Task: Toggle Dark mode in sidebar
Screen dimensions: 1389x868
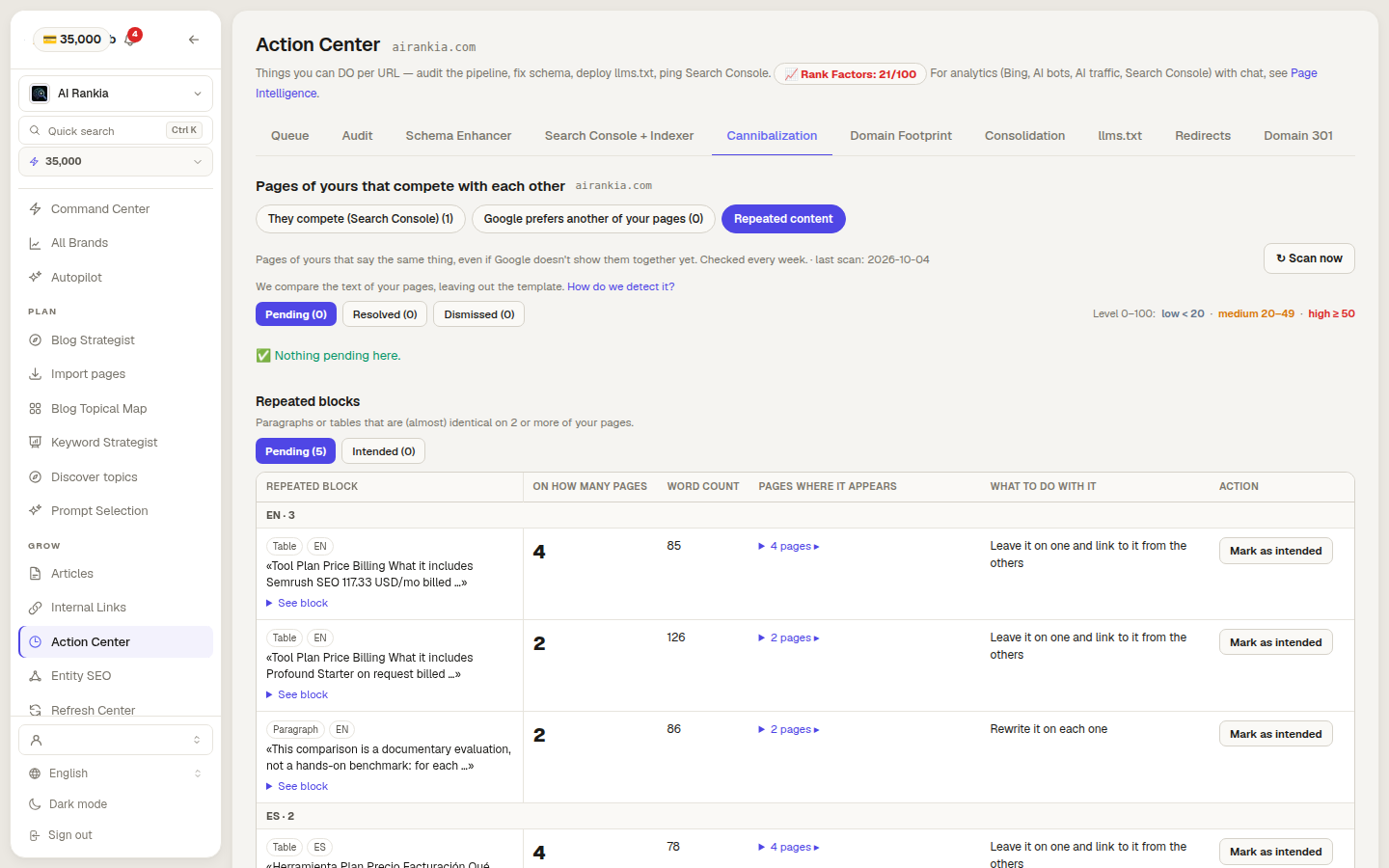Action: (116, 804)
